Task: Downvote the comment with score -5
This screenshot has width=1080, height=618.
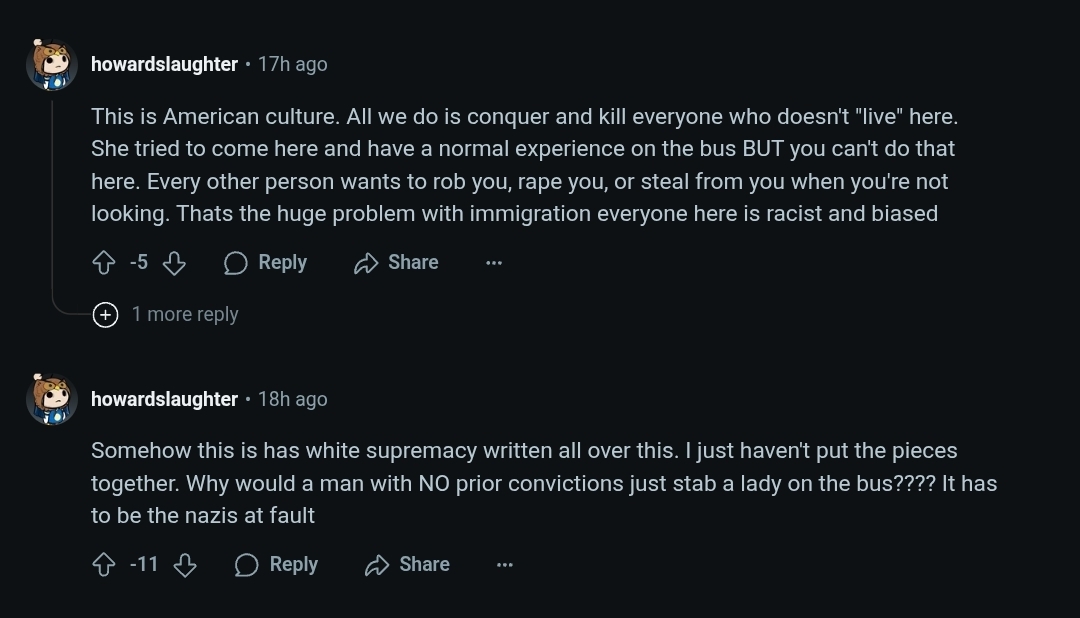Action: tap(174, 263)
